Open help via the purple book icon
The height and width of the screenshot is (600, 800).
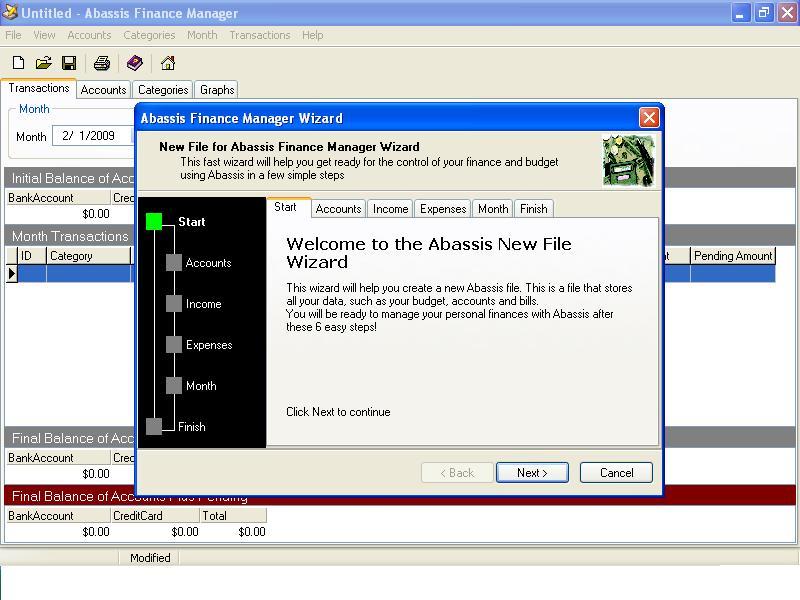coord(134,63)
